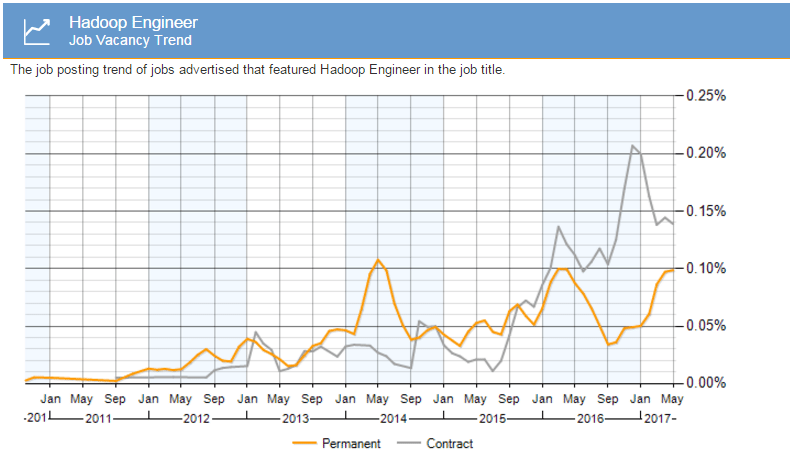795x459 pixels.
Task: Click the 0.25% y-axis label
Action: (x=706, y=95)
